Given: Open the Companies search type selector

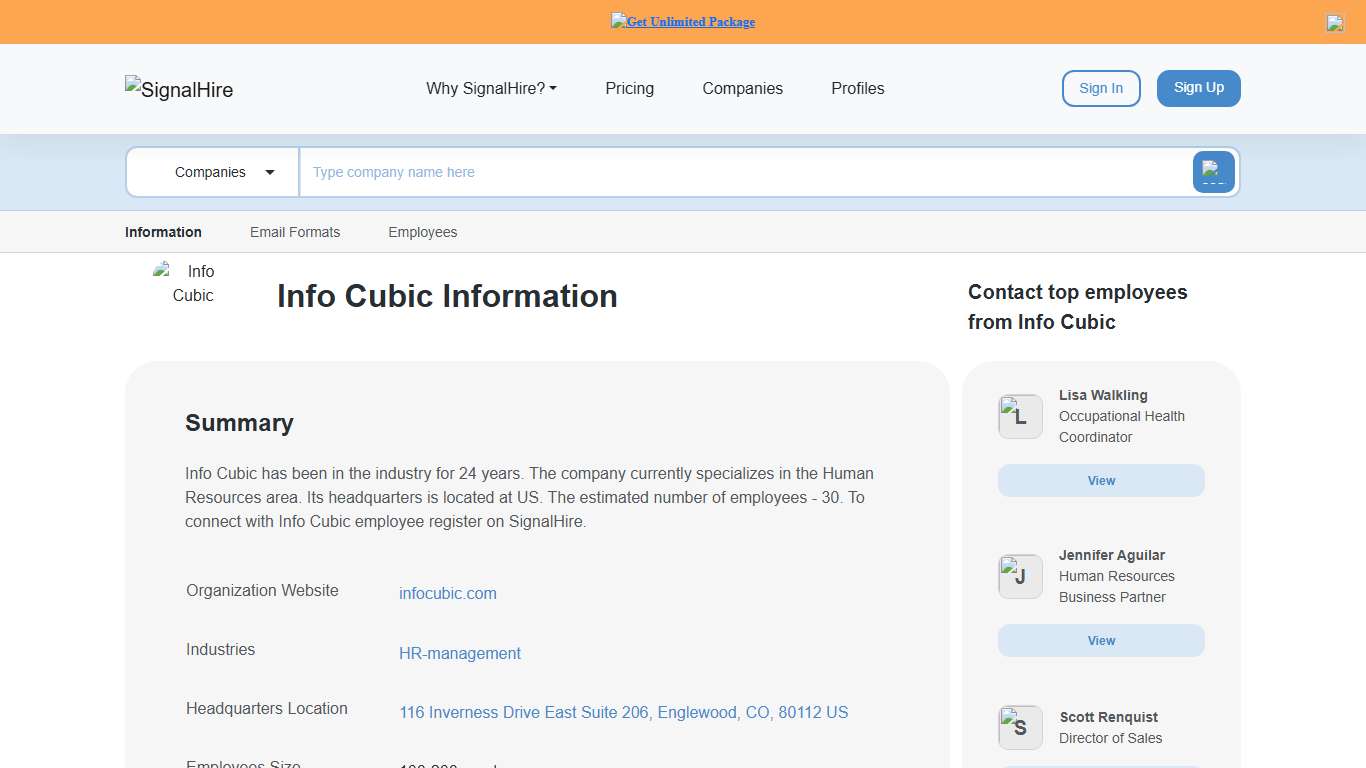Looking at the screenshot, I should (210, 172).
